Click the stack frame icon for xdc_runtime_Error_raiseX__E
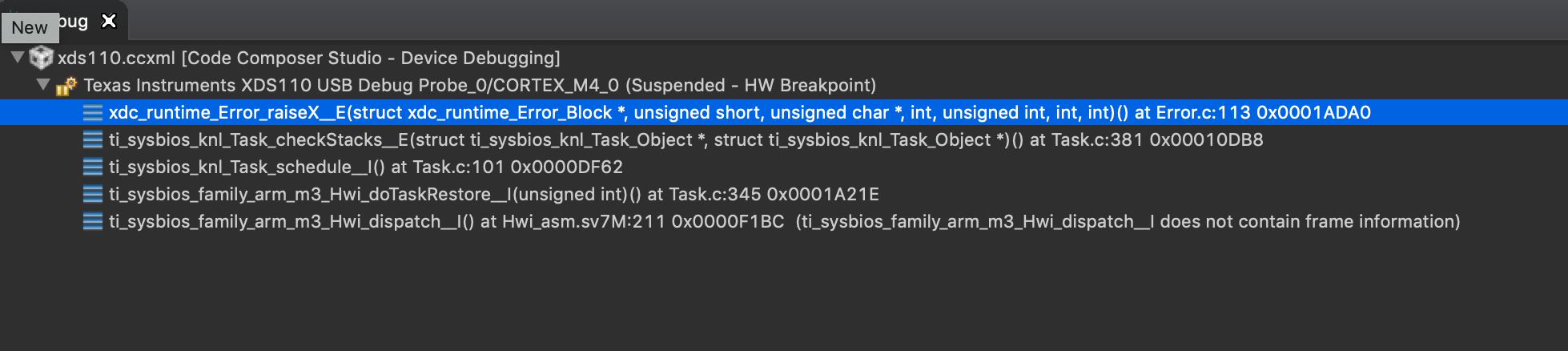Image resolution: width=1568 pixels, height=351 pixels. 93,113
